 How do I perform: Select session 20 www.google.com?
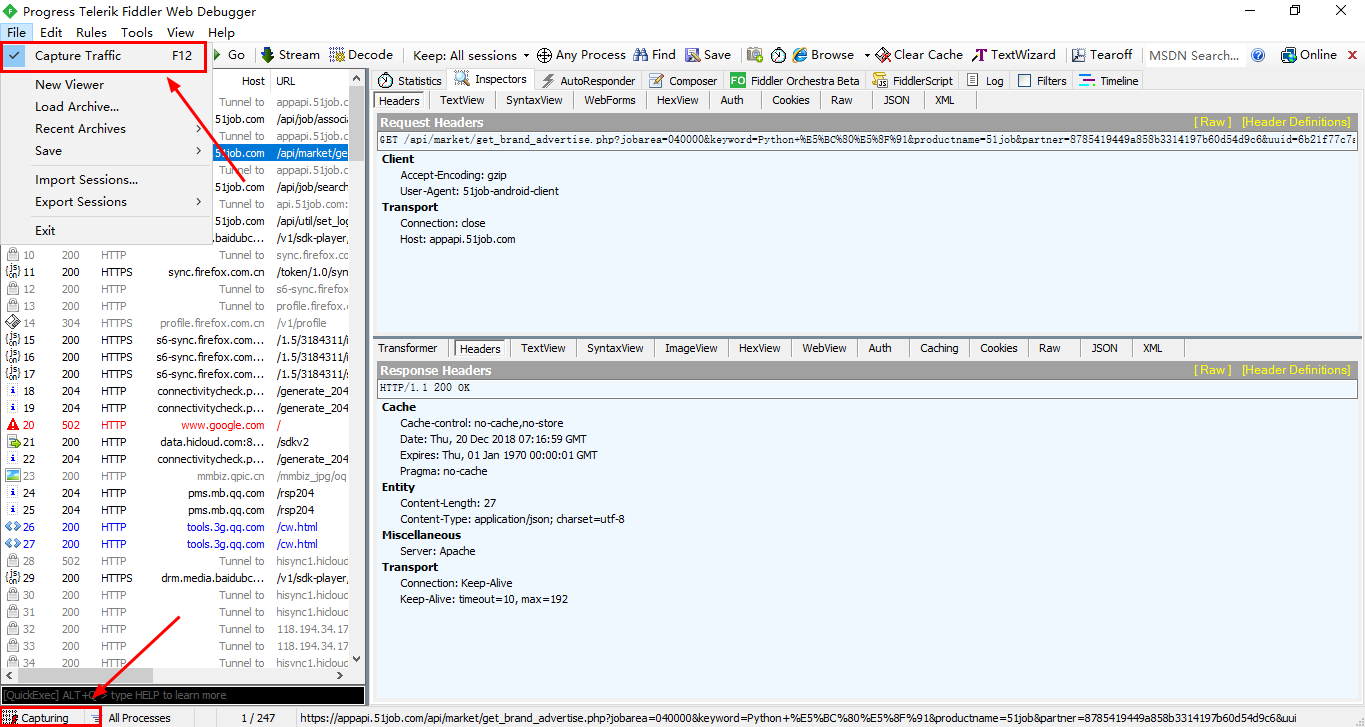click(x=176, y=425)
